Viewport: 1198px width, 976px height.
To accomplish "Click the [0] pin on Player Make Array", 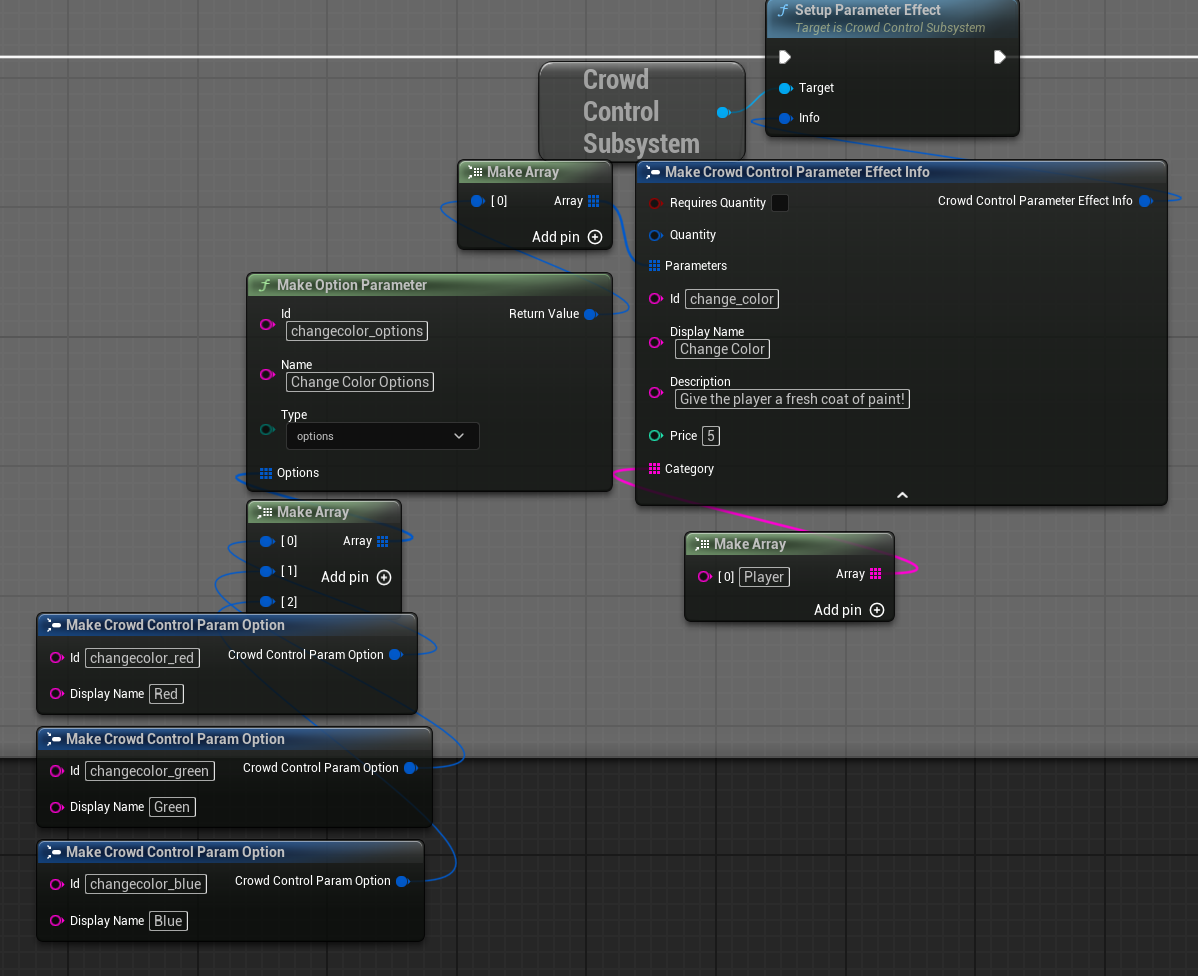I will click(x=704, y=577).
